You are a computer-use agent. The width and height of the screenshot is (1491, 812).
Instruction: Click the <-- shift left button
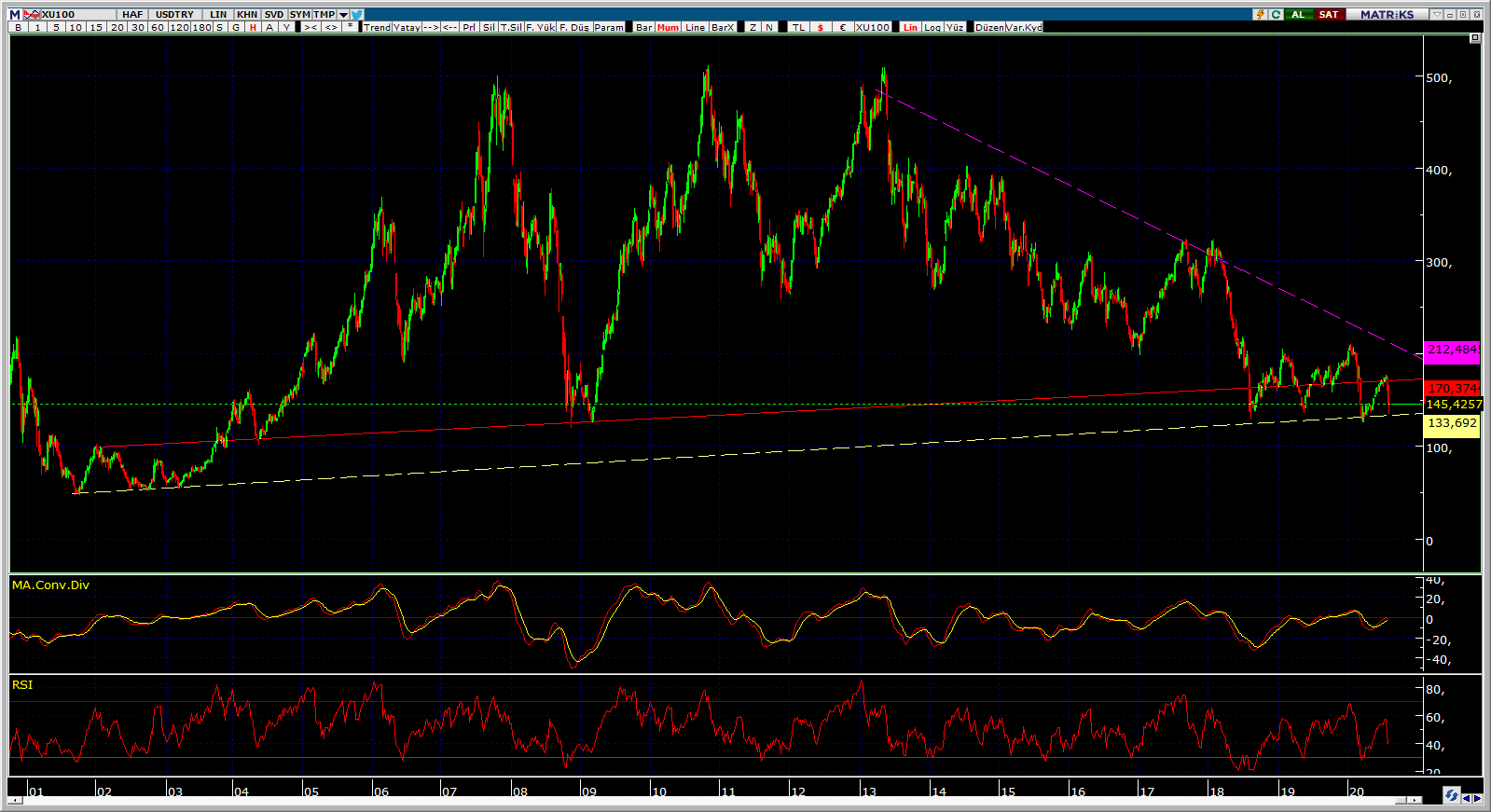coord(450,27)
